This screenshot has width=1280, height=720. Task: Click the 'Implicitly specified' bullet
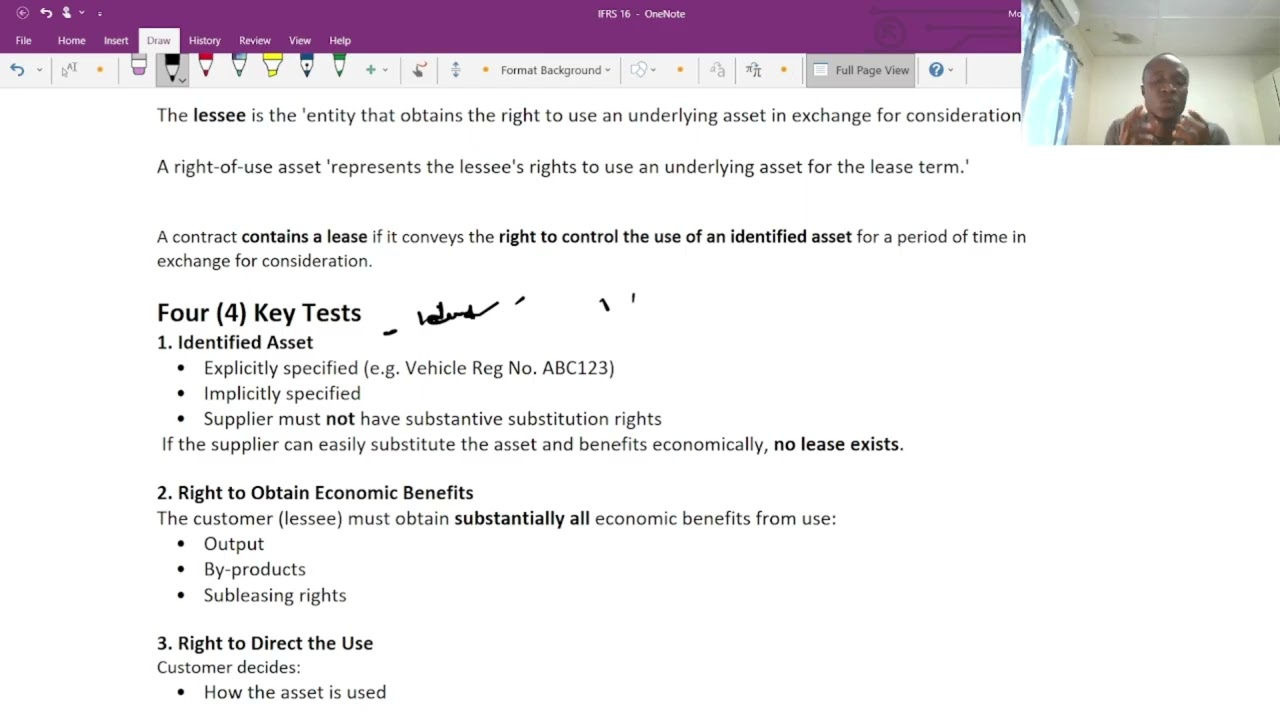[282, 393]
